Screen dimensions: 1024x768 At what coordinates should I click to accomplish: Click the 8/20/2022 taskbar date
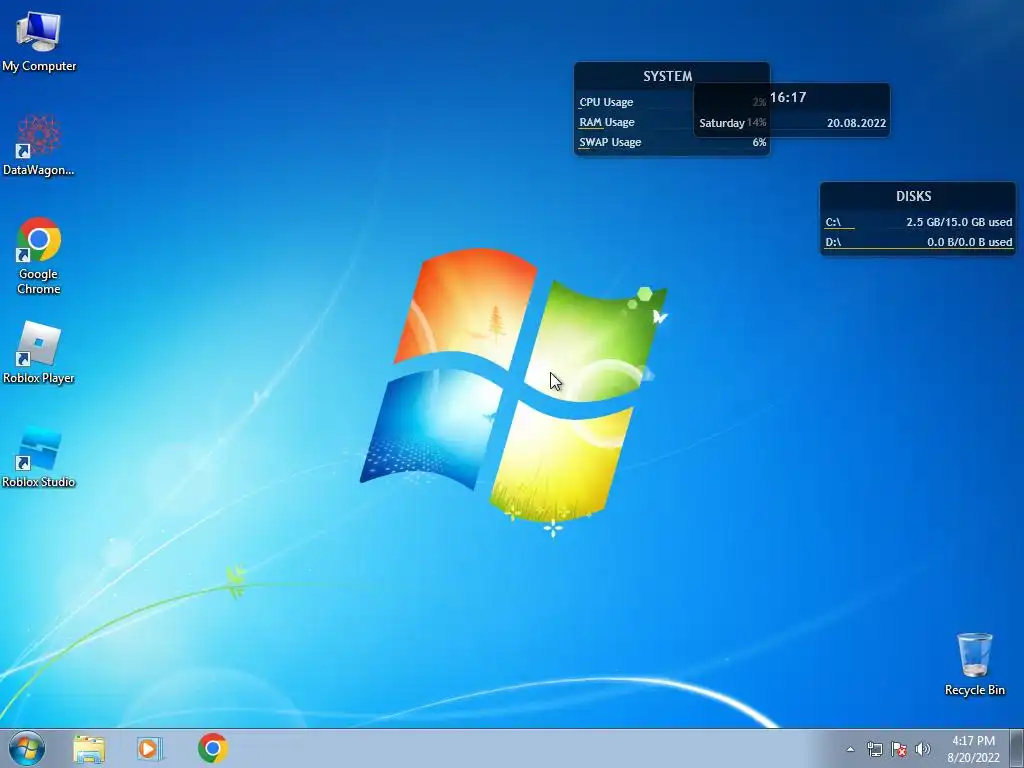tap(973, 758)
